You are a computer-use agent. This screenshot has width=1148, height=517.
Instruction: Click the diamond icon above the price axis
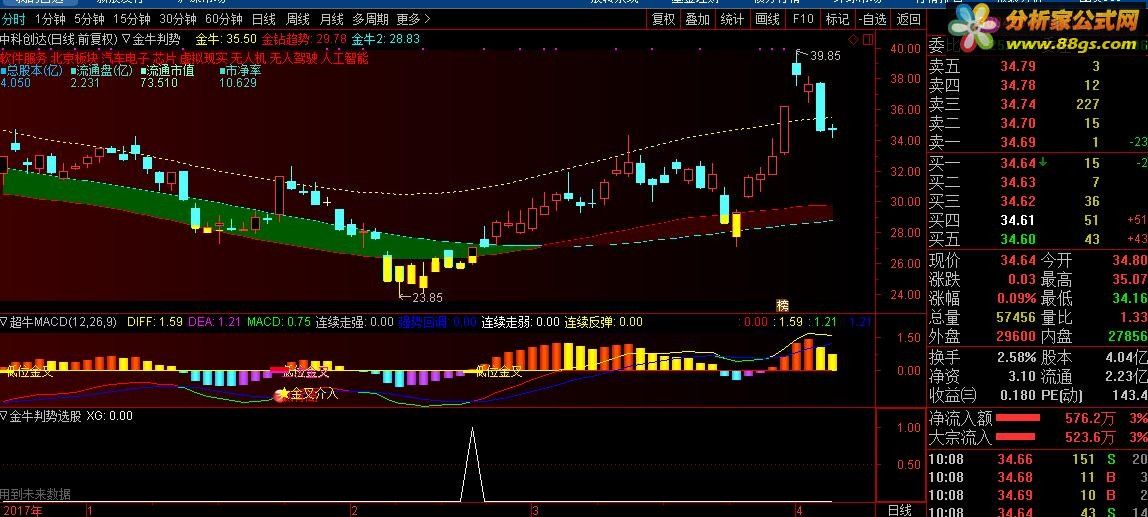click(852, 39)
